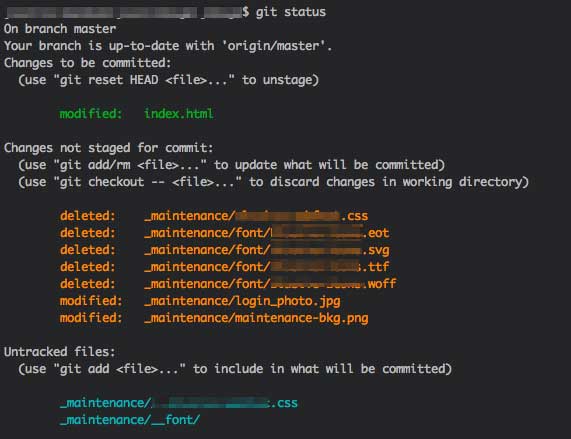Click the deleted font .woff file path
This screenshot has width=571, height=439.
pos(270,284)
